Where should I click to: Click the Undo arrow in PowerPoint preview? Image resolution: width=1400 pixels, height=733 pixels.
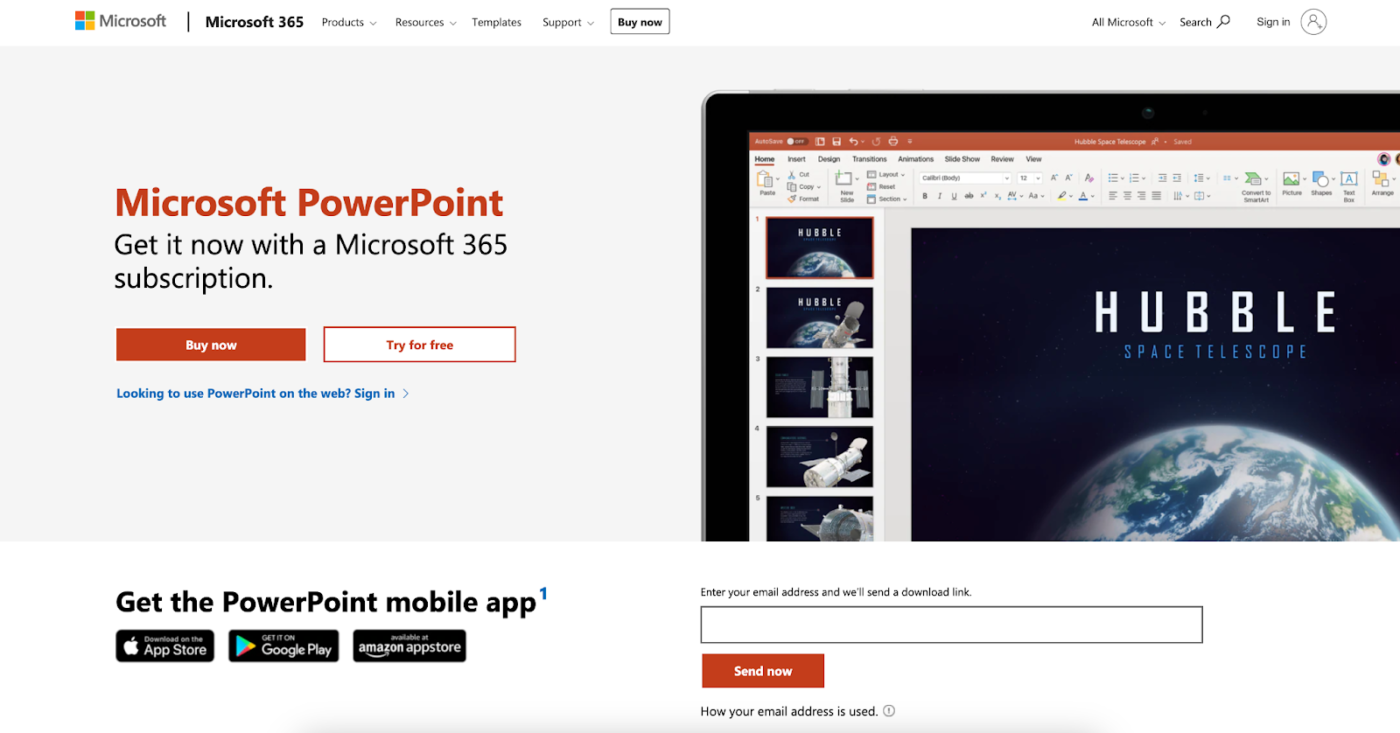[853, 142]
